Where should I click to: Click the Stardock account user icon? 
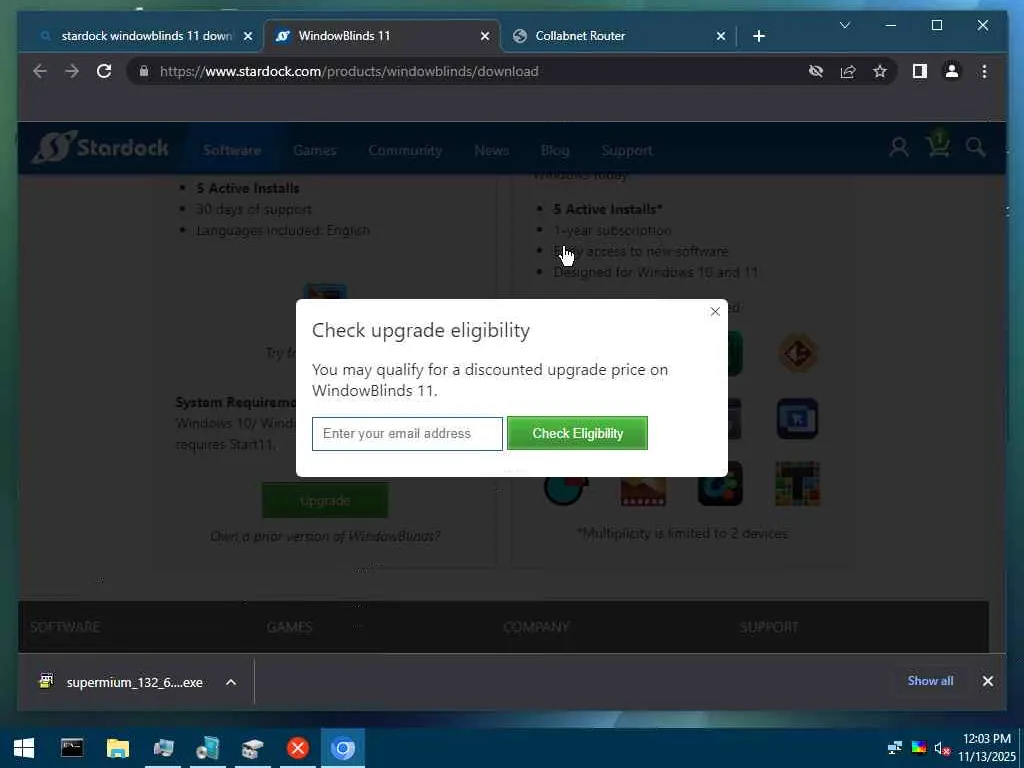[x=899, y=147]
